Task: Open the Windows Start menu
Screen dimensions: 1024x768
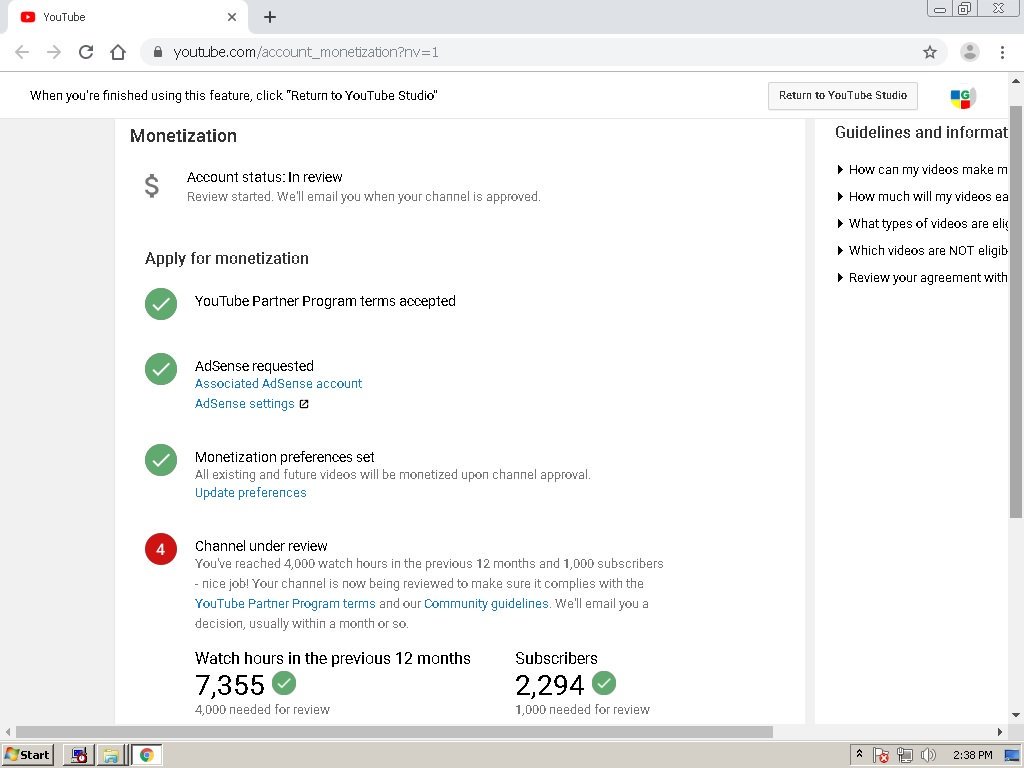Action: pyautogui.click(x=27, y=755)
